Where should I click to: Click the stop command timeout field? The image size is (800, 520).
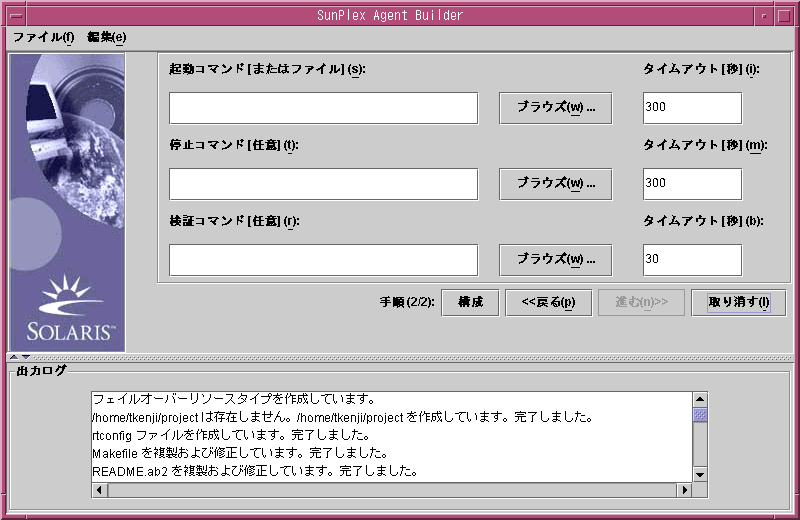(x=692, y=184)
